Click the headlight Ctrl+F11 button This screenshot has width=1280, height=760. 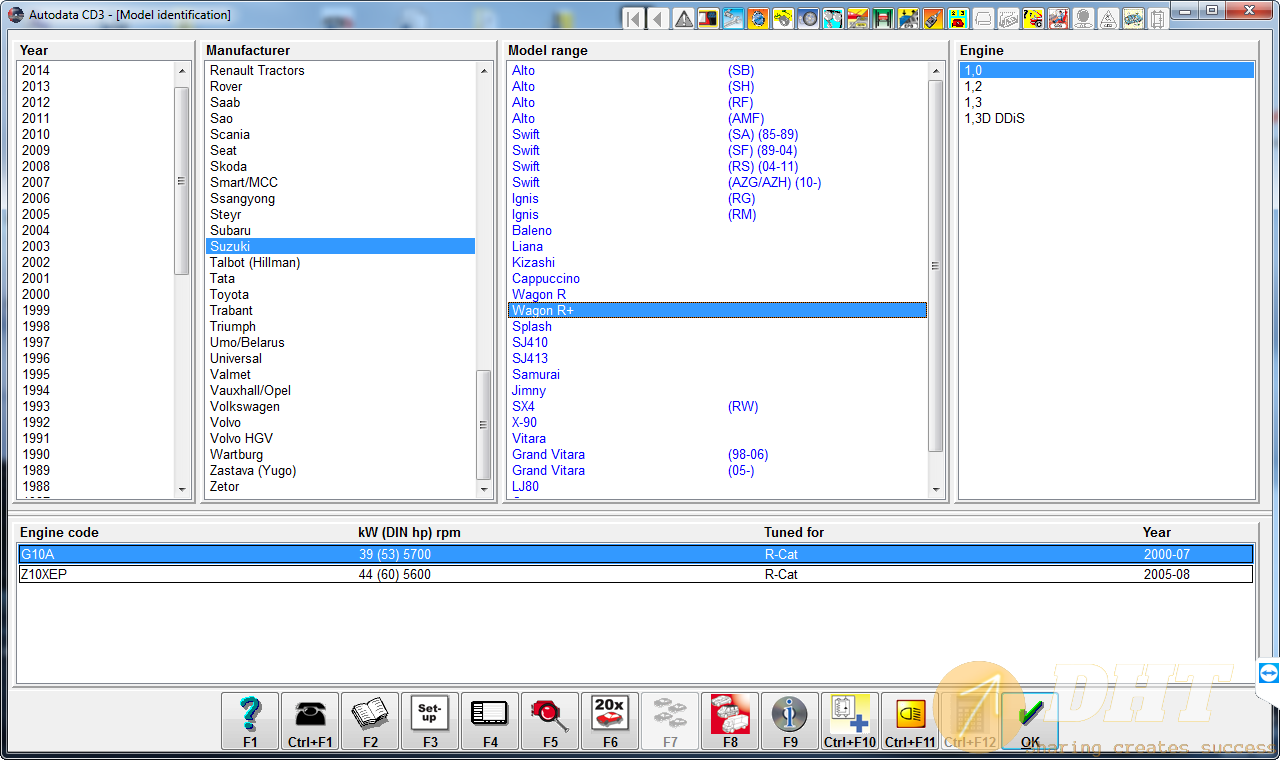click(910, 720)
